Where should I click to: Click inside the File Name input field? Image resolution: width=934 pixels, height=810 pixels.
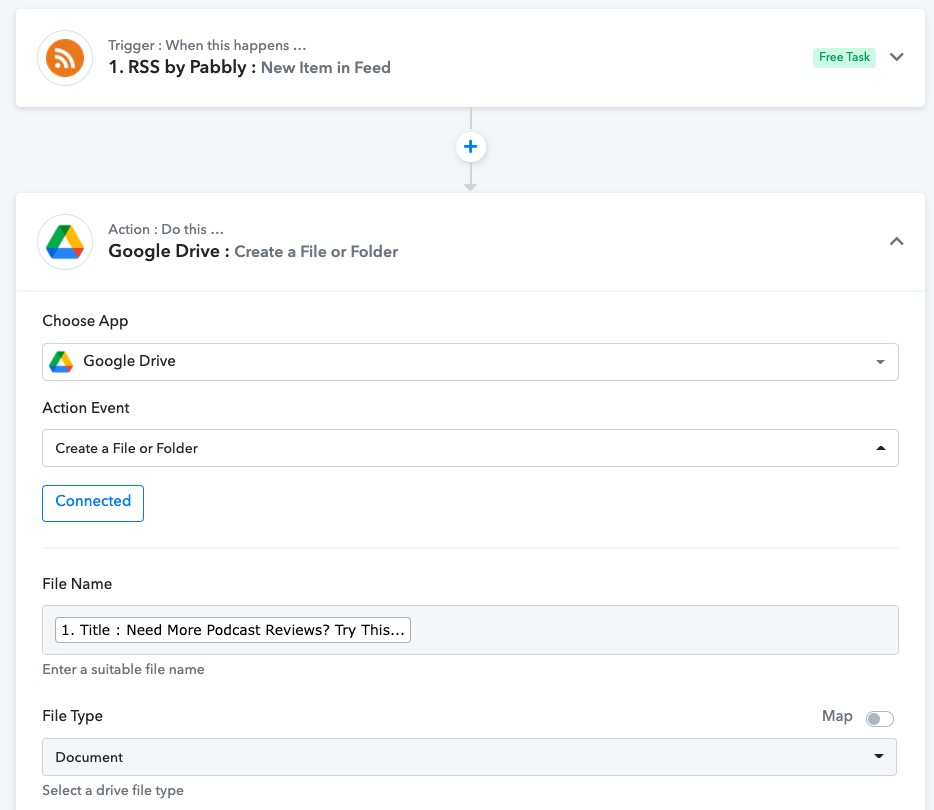click(x=470, y=630)
